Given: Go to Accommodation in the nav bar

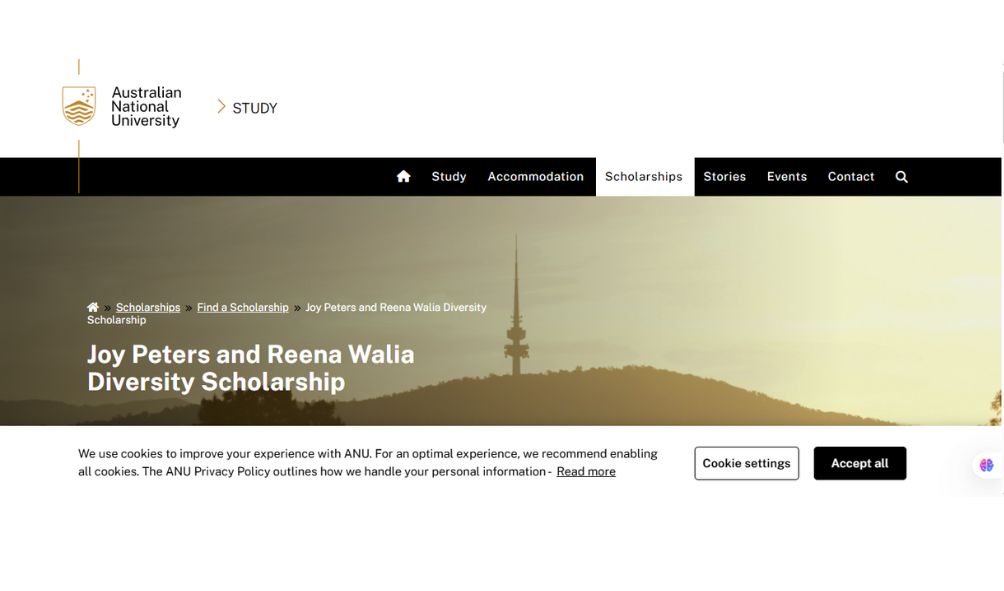Looking at the screenshot, I should [x=535, y=177].
